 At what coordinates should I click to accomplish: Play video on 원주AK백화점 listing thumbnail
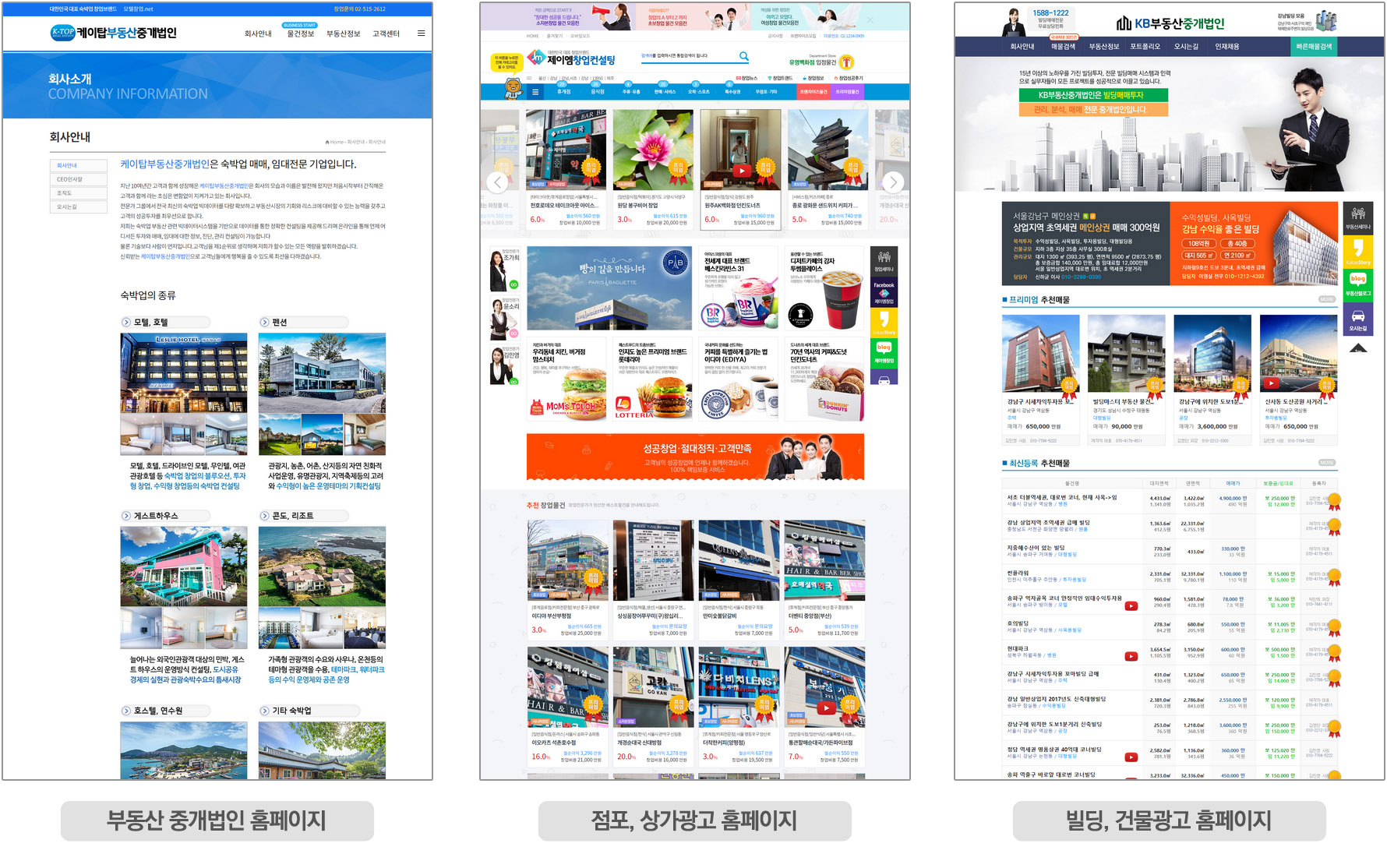(x=741, y=171)
